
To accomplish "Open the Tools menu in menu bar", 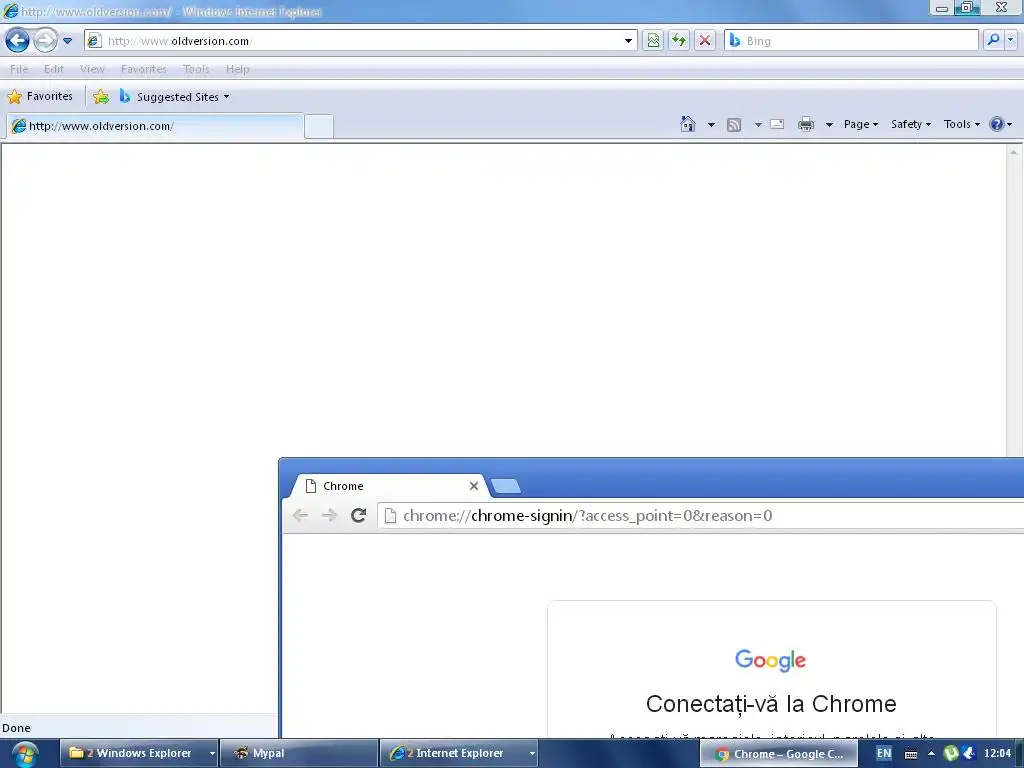I will click(x=196, y=69).
